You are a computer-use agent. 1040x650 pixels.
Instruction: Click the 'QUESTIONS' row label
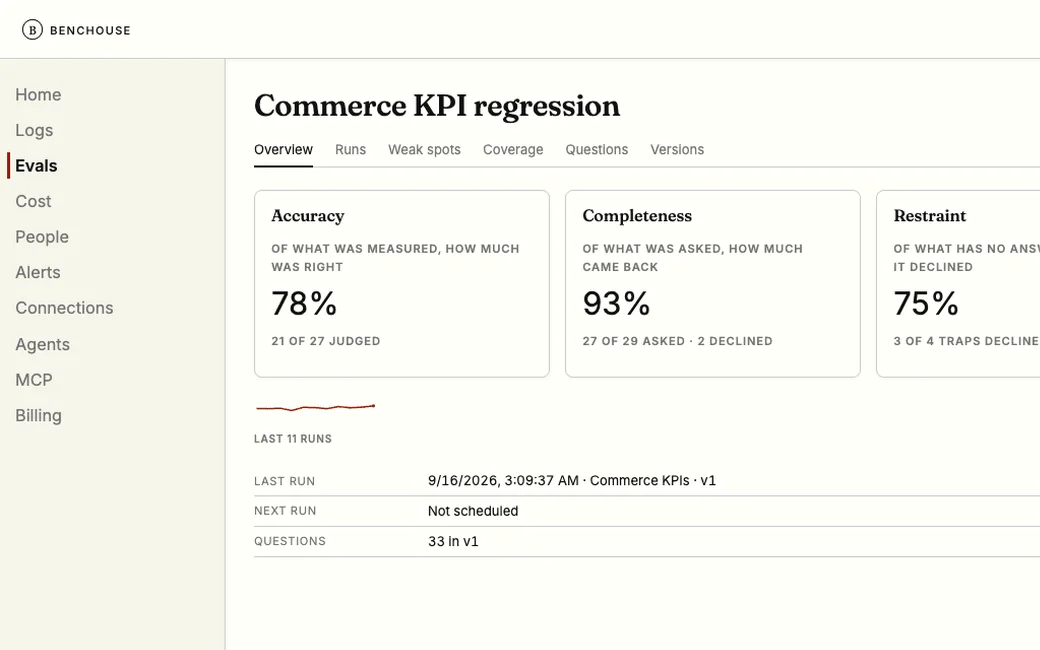[290, 541]
